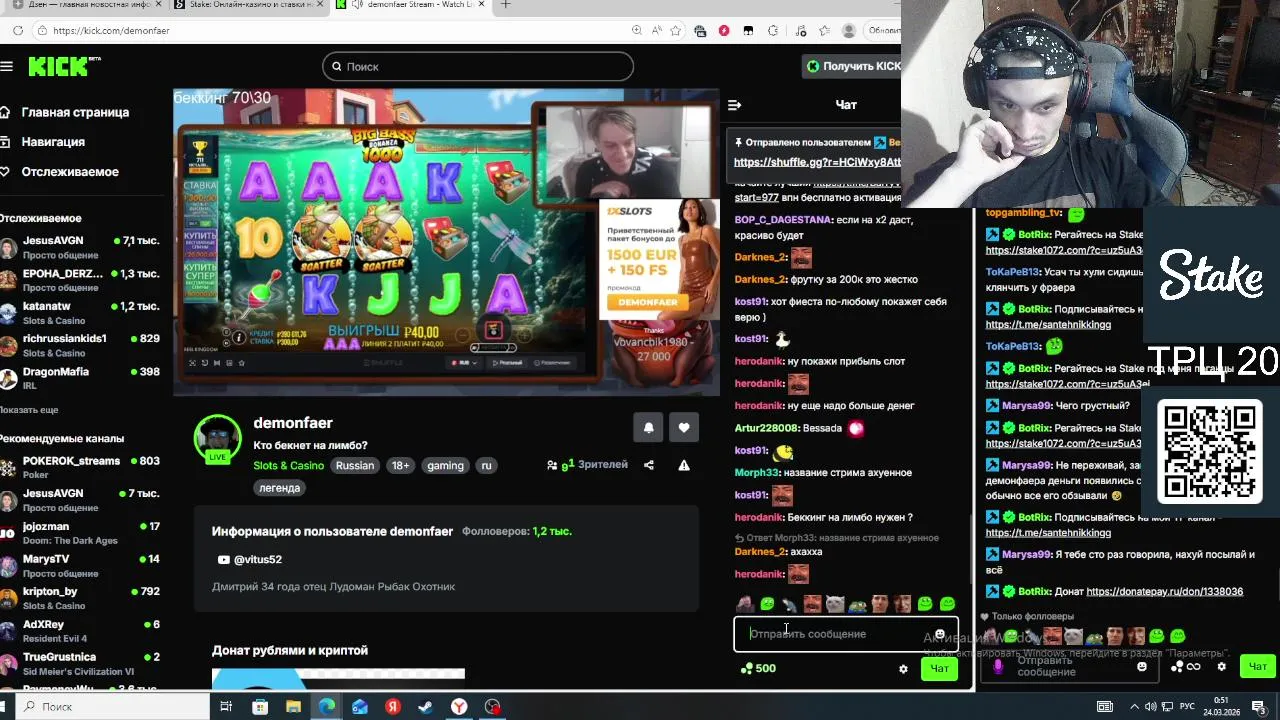This screenshot has height=720, width=1280.
Task: Open kripton_by recommended channel
Action: [x=80, y=598]
